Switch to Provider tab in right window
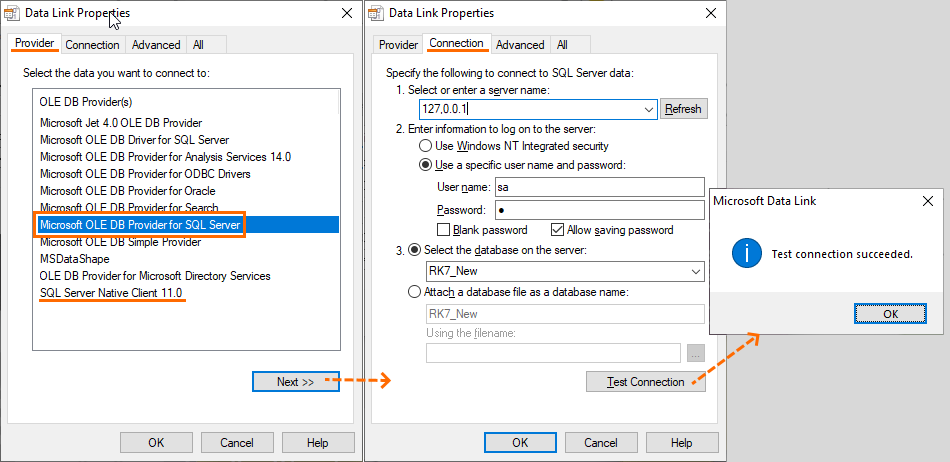Viewport: 950px width, 462px height. coord(399,45)
